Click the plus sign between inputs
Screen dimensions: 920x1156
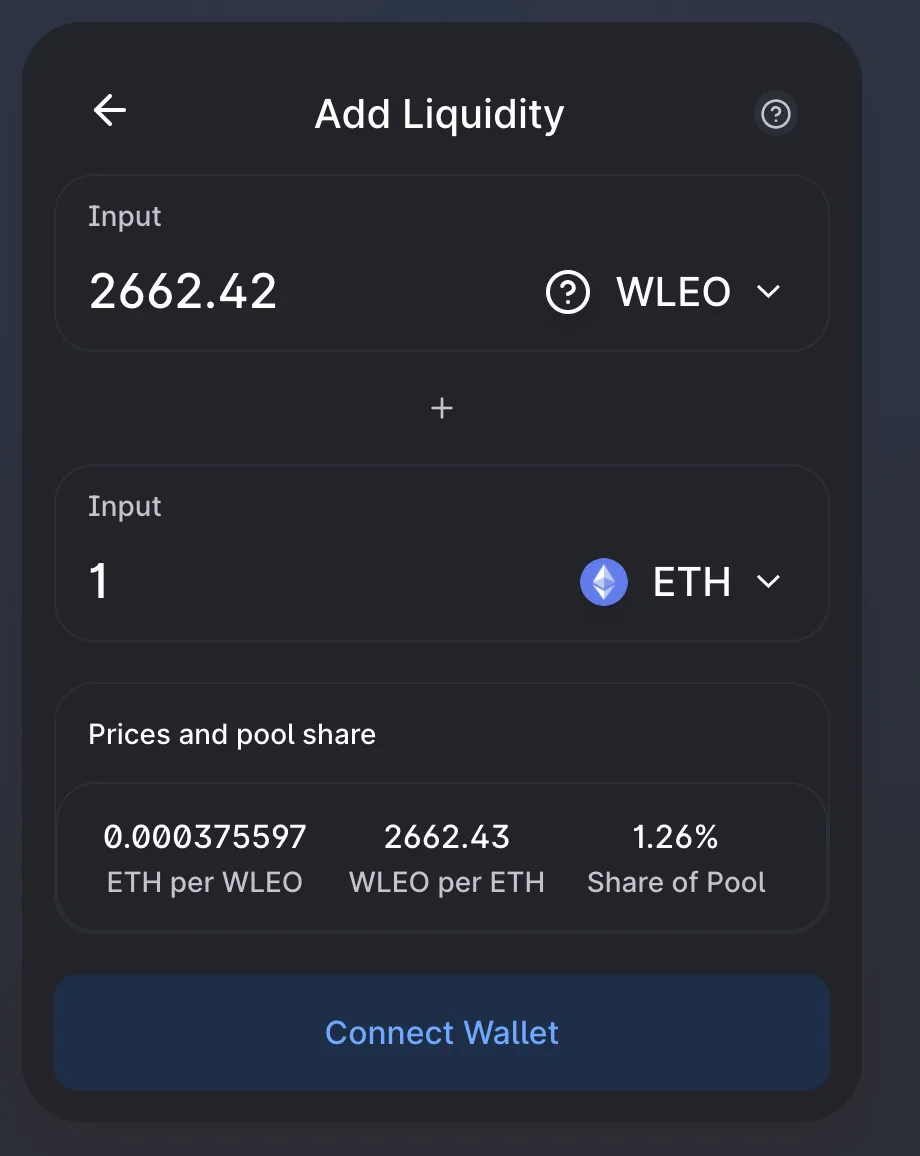coord(442,408)
